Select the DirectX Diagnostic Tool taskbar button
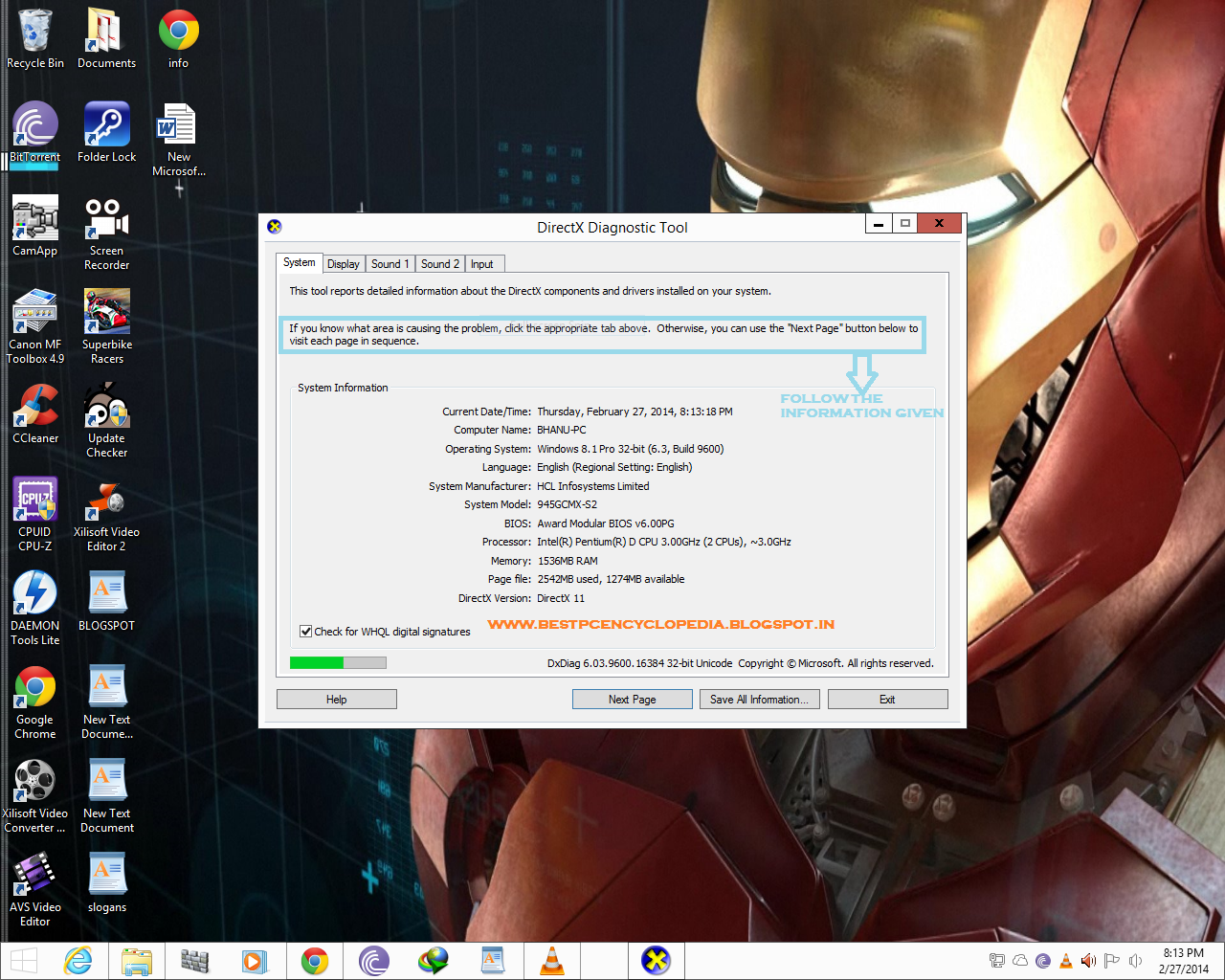 coord(657,961)
